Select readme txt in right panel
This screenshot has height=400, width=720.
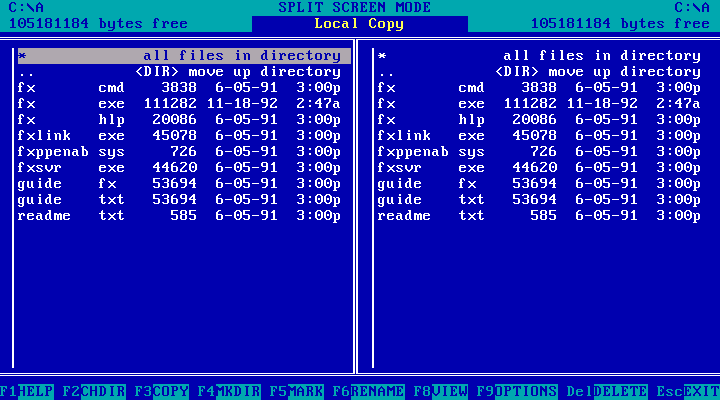pyautogui.click(x=540, y=216)
